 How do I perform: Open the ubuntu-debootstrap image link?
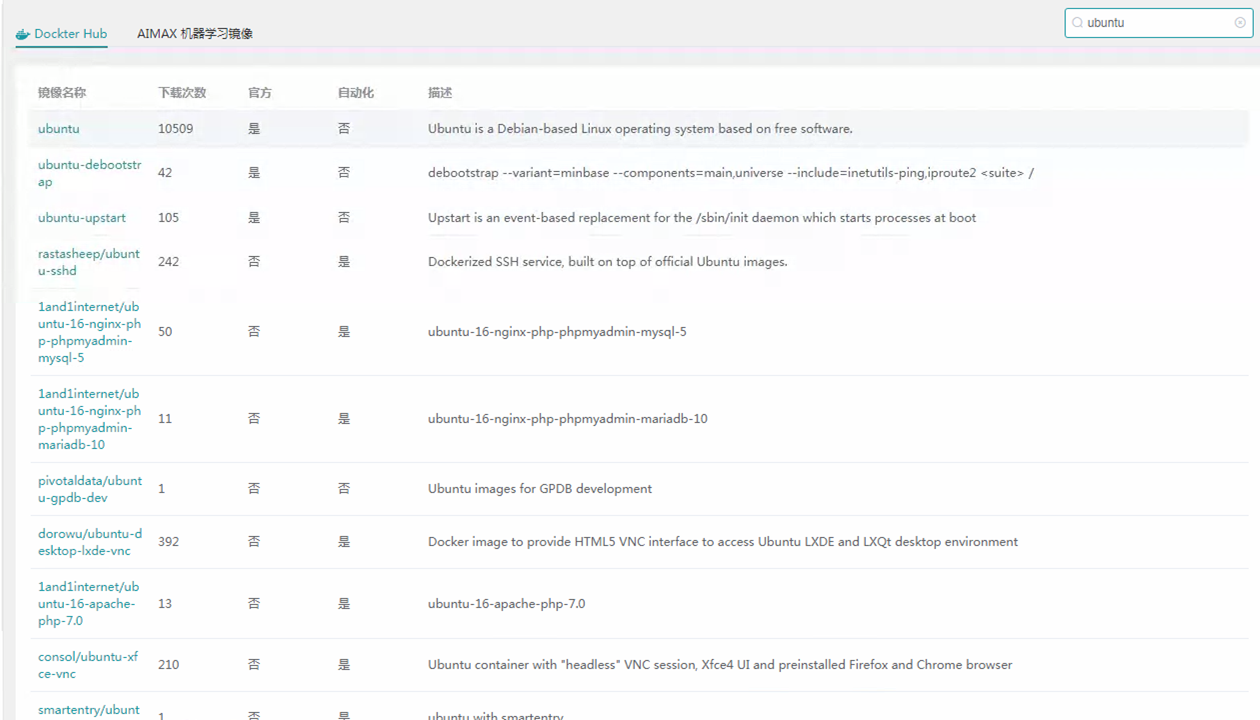click(90, 173)
